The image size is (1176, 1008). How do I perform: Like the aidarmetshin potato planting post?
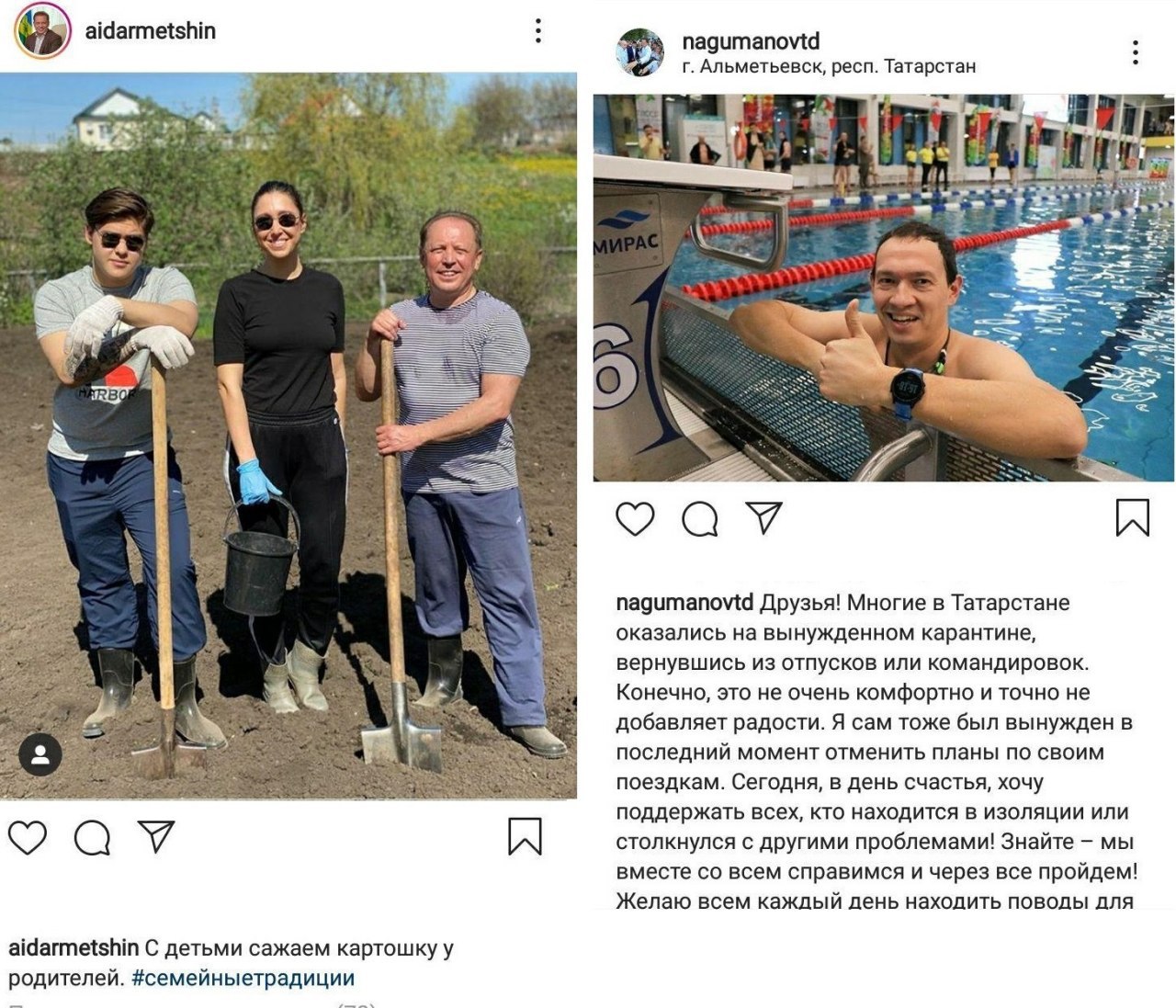tap(28, 837)
